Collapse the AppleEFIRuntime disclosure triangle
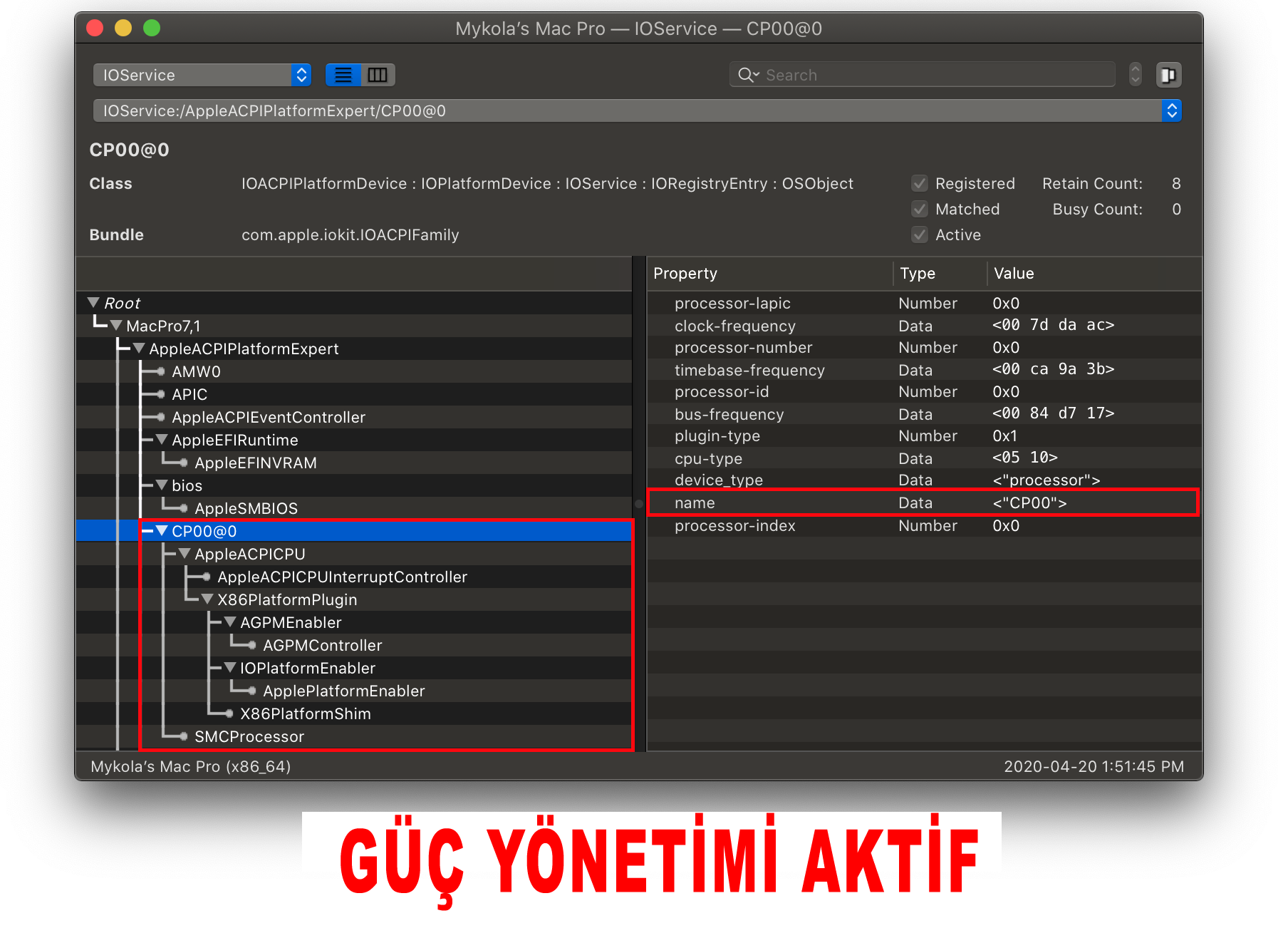1288x928 pixels. 162,440
